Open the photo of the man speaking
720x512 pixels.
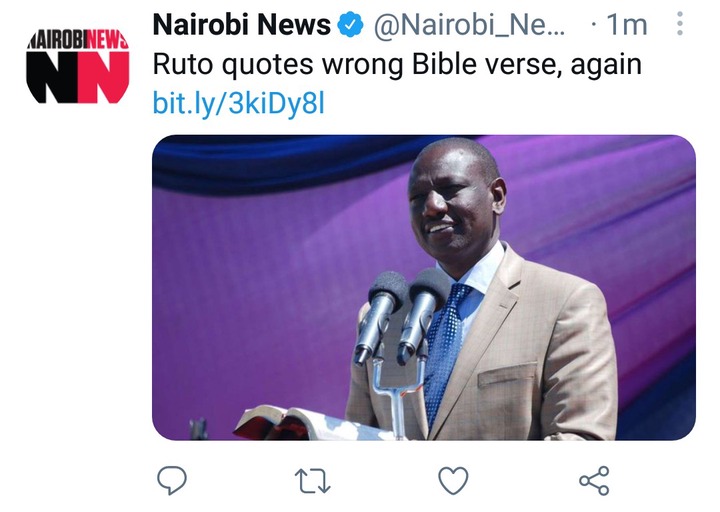coord(424,287)
